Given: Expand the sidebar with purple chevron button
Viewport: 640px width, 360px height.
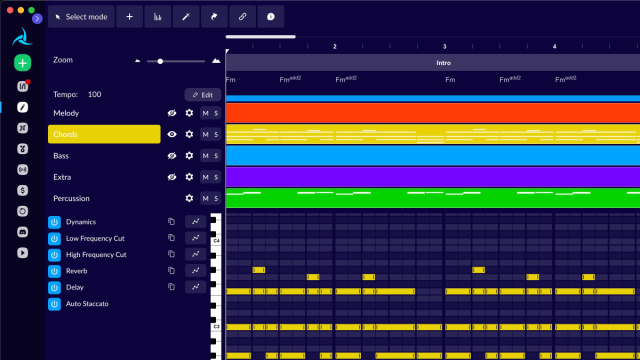Looking at the screenshot, I should [x=37, y=18].
